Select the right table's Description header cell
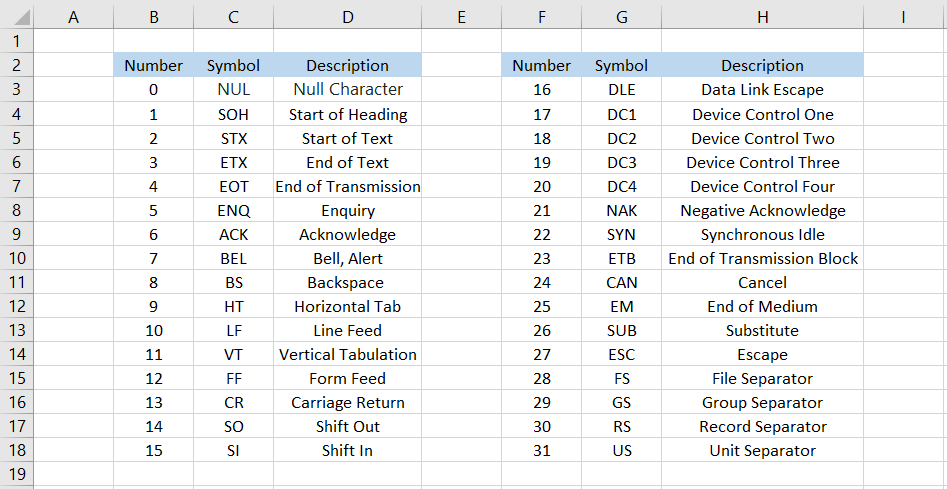 click(x=762, y=66)
